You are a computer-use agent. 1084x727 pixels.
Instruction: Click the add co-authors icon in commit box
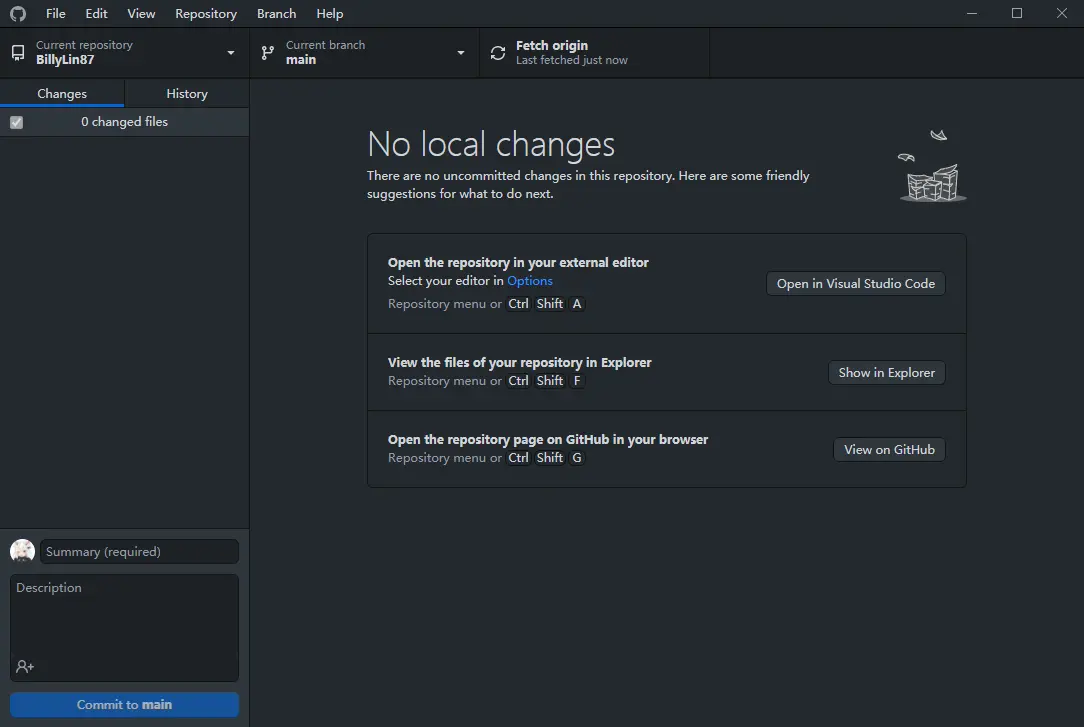(22, 667)
